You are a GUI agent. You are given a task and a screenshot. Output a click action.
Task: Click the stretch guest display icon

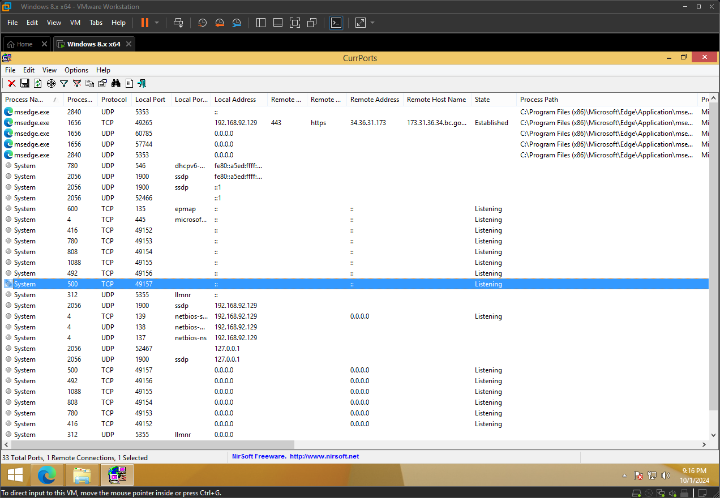point(360,22)
